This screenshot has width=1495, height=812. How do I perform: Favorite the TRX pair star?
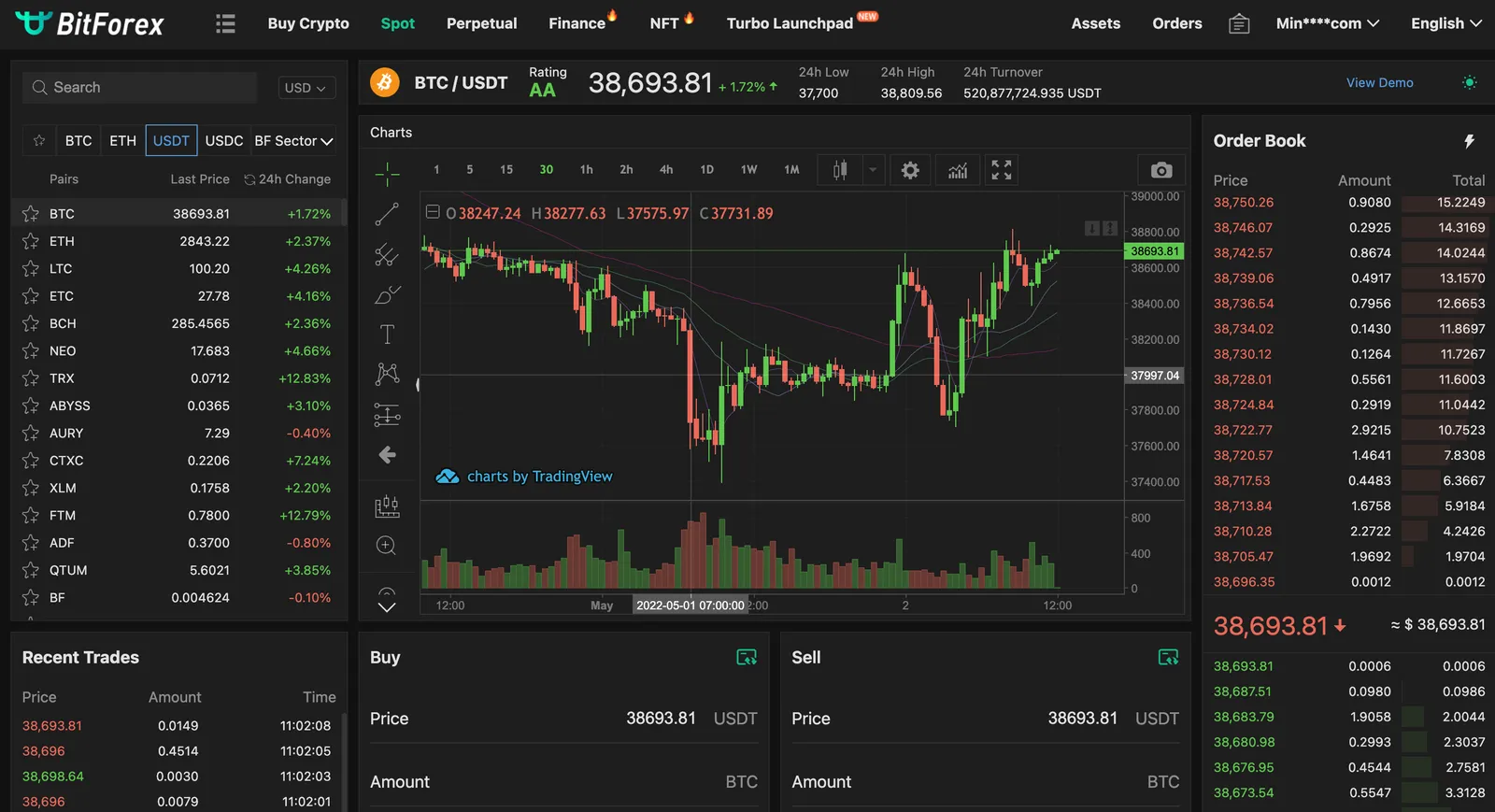pos(31,378)
